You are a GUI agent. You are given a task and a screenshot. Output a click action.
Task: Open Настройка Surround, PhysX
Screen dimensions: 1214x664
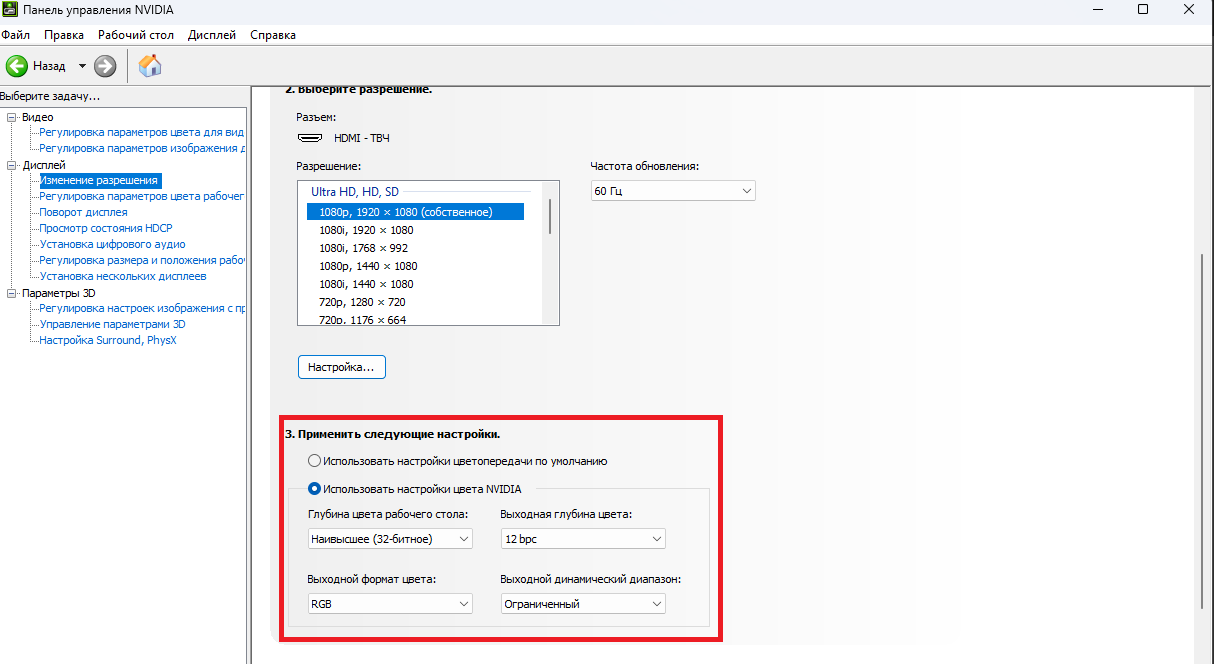pyautogui.click(x=108, y=340)
